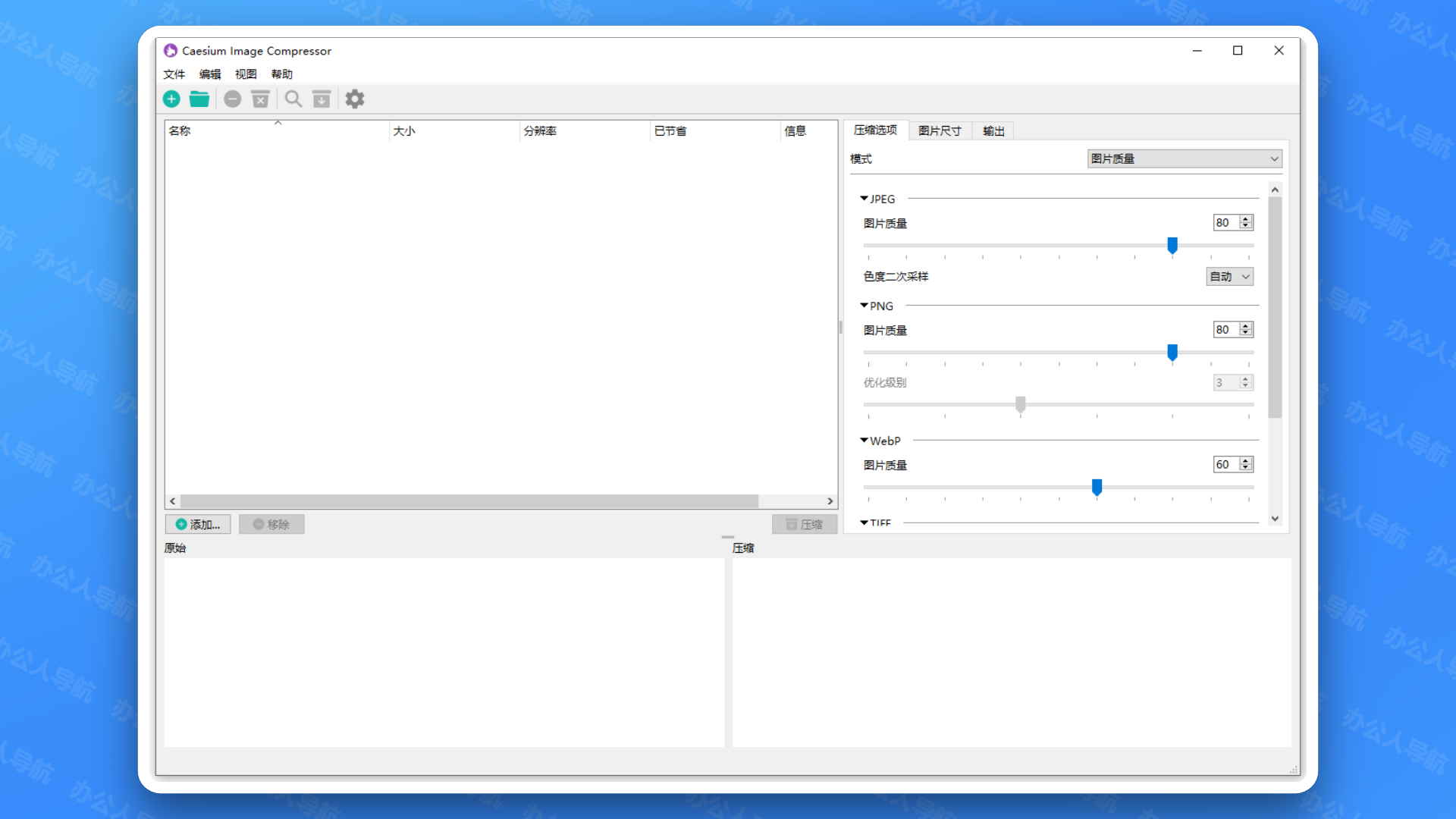Open the 文件 menu
This screenshot has height=819, width=1456.
click(174, 74)
